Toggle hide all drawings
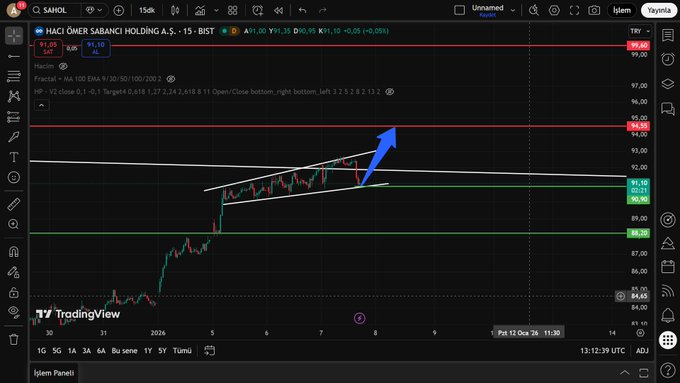The height and width of the screenshot is (383, 680). point(14,312)
